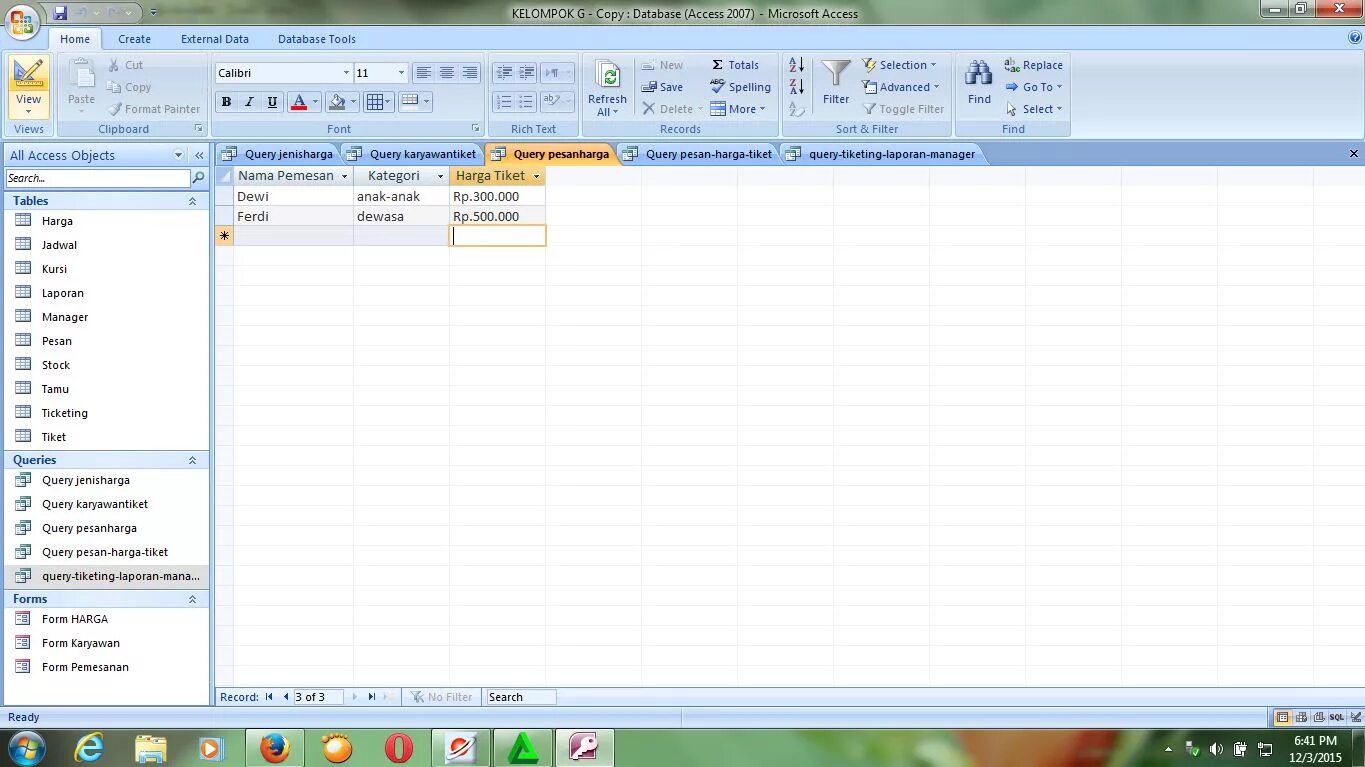Close the current query document tab
Screen dimensions: 1365x767
pos(1354,154)
